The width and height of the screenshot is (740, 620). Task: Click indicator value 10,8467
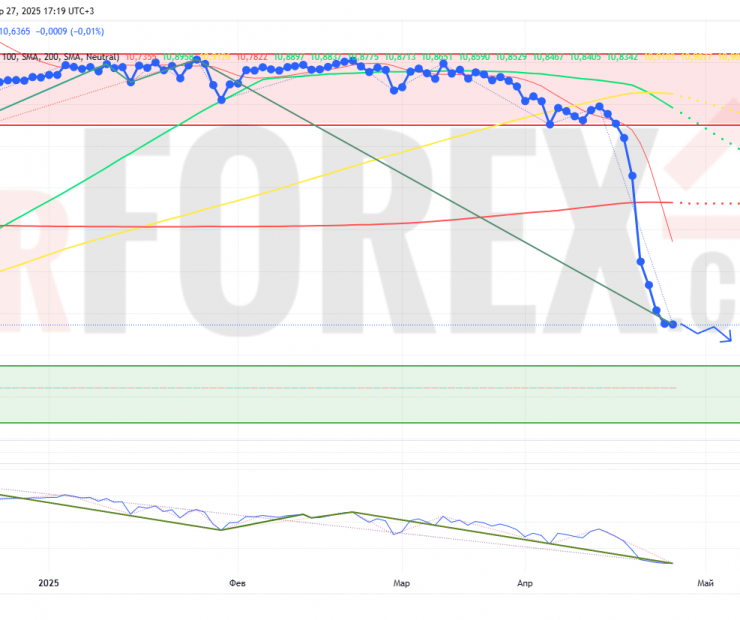coord(548,57)
